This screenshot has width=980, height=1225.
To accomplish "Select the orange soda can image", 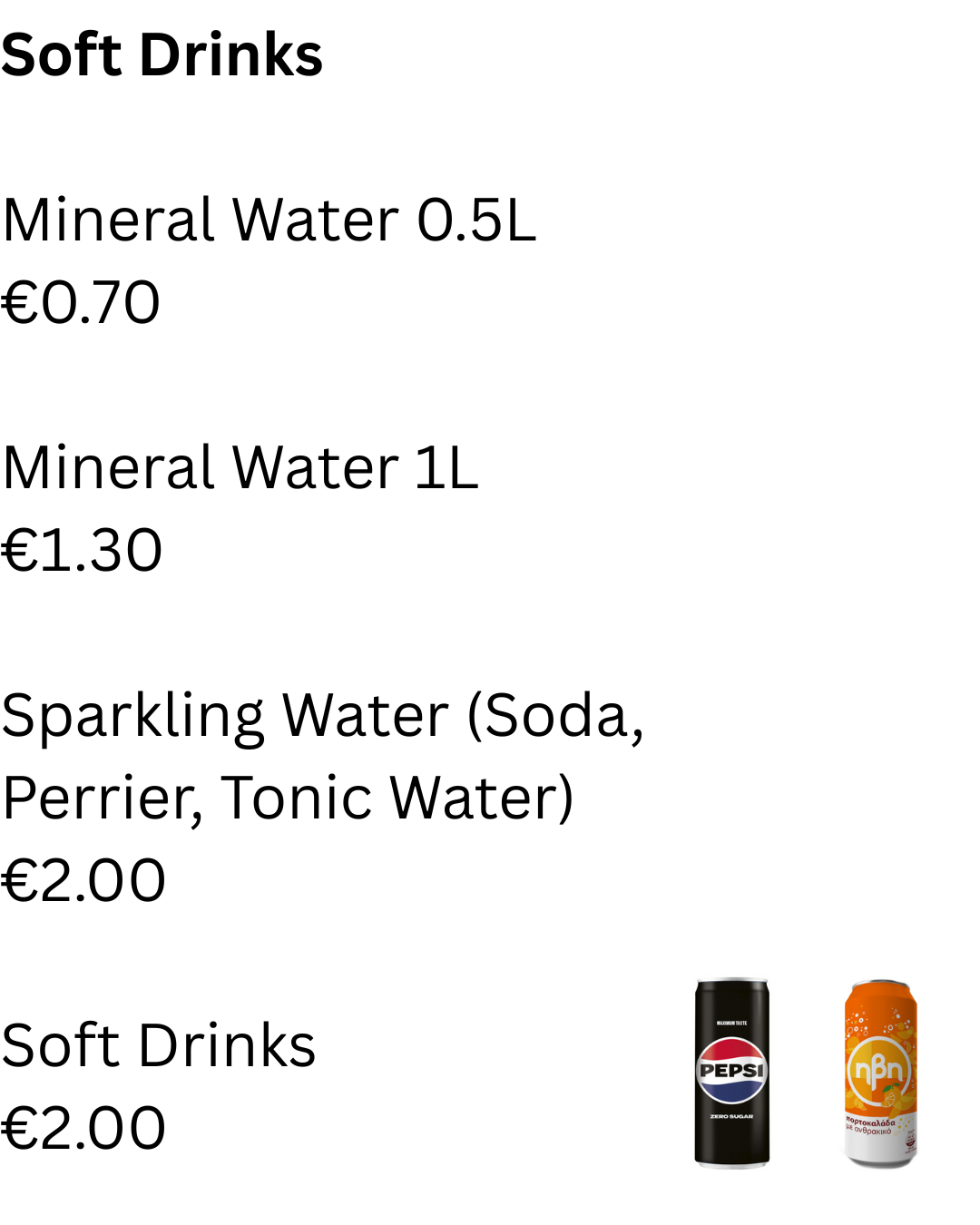I will (x=880, y=1073).
